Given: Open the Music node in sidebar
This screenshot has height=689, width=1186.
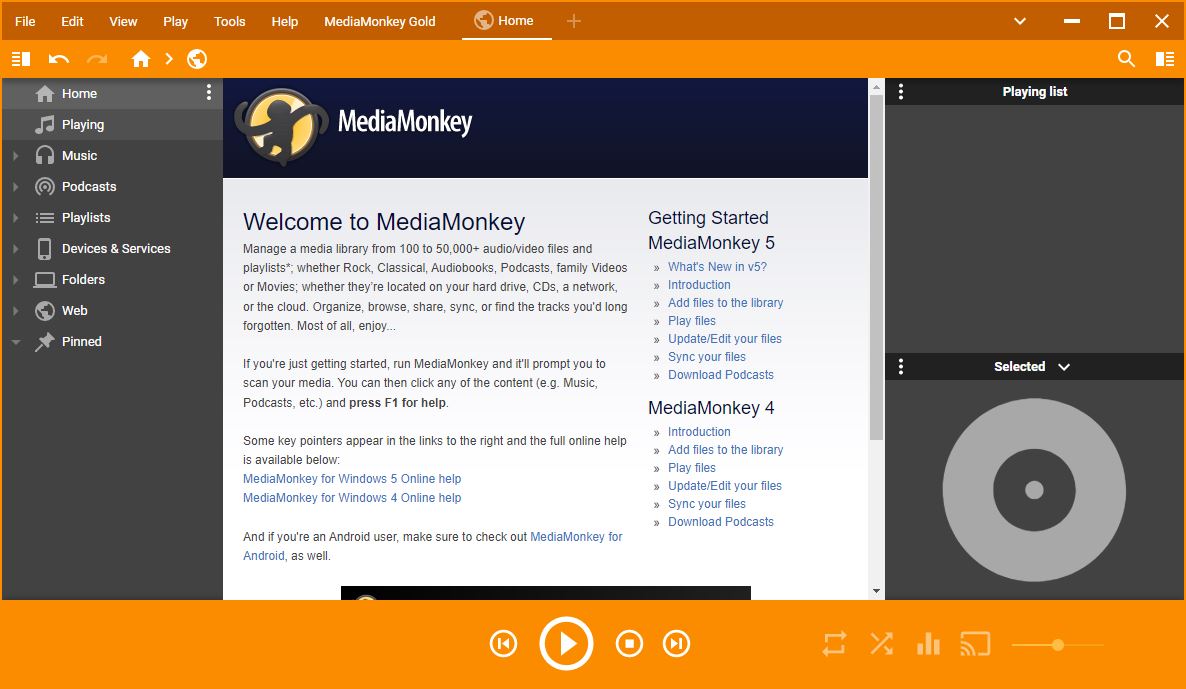Looking at the screenshot, I should click(113, 156).
